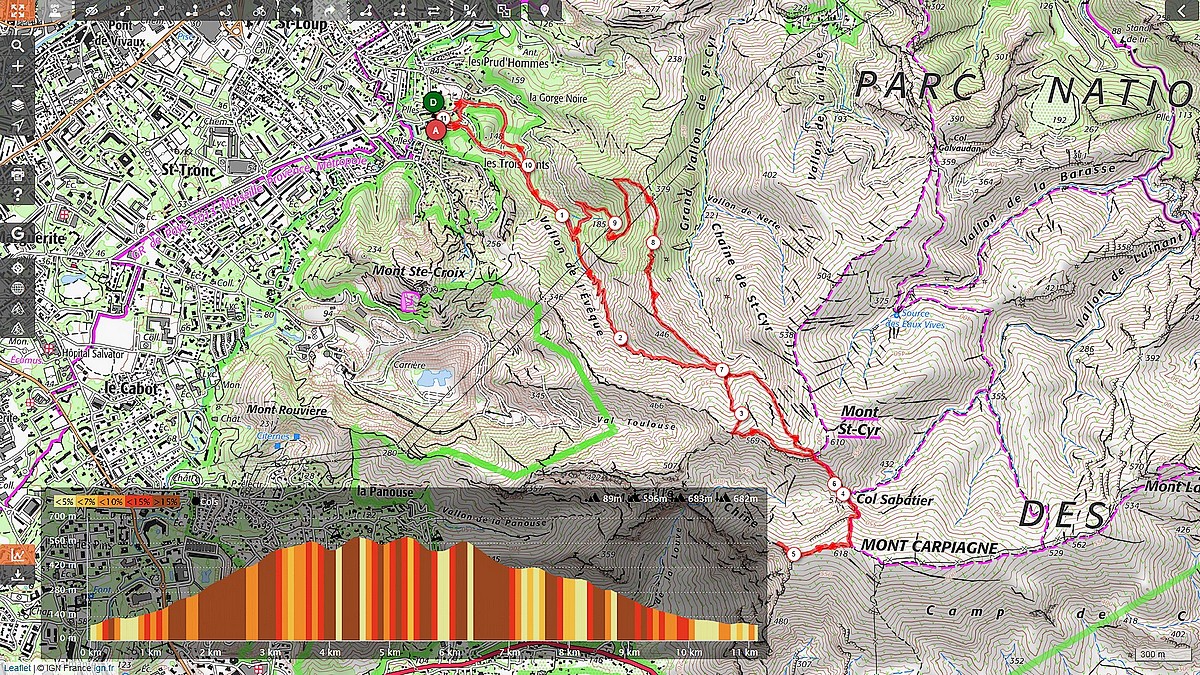Viewport: 1200px width, 675px height.
Task: Click the Mont Rouvière map label
Action: tap(287, 410)
